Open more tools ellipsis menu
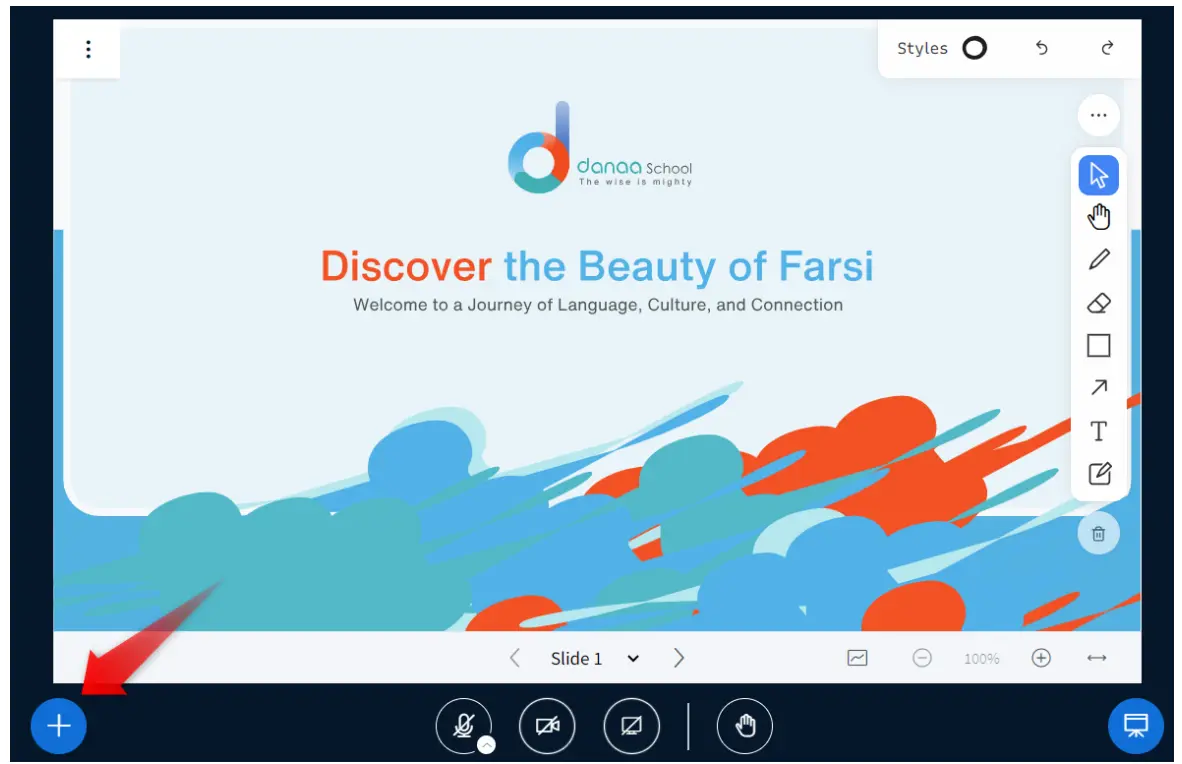The image size is (1182, 764). coord(1098,116)
